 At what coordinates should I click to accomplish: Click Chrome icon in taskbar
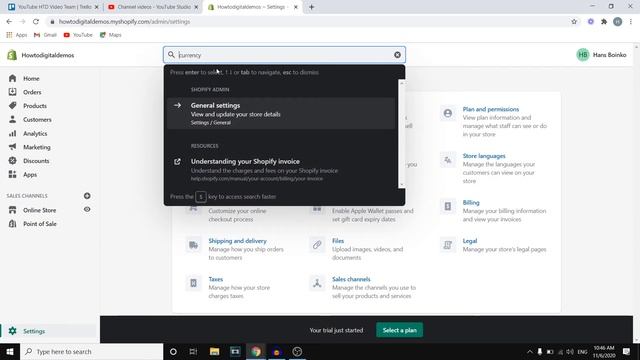(x=256, y=351)
